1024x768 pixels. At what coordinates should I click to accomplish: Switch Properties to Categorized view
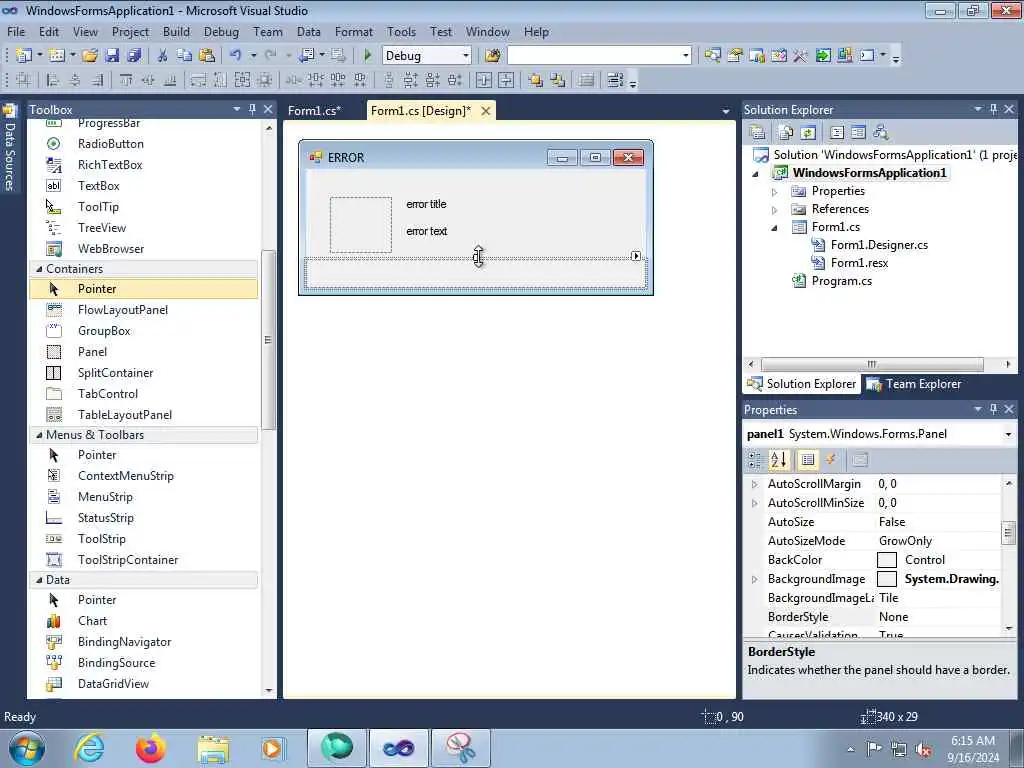click(755, 460)
